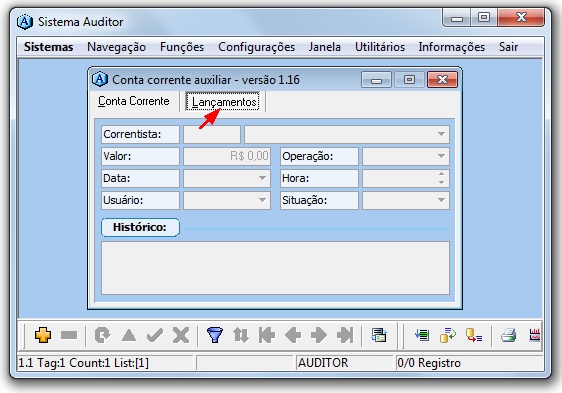Open the Correntista name dropdown
The image size is (562, 393).
441,134
